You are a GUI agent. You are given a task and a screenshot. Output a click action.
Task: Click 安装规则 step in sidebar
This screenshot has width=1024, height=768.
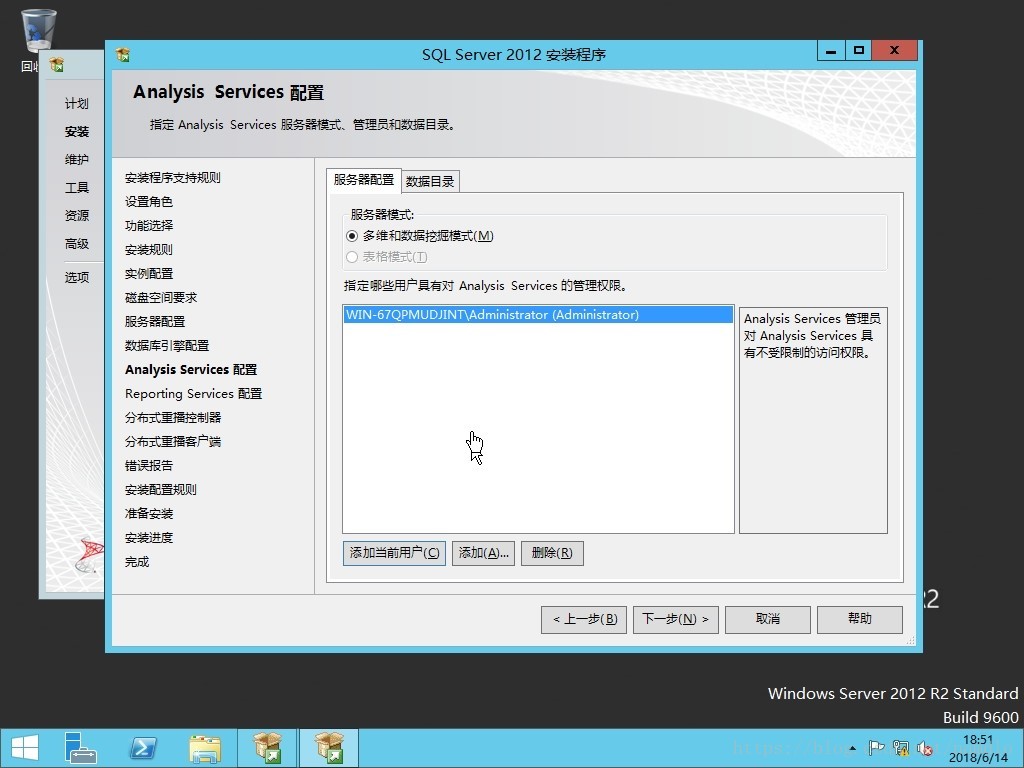[149, 249]
